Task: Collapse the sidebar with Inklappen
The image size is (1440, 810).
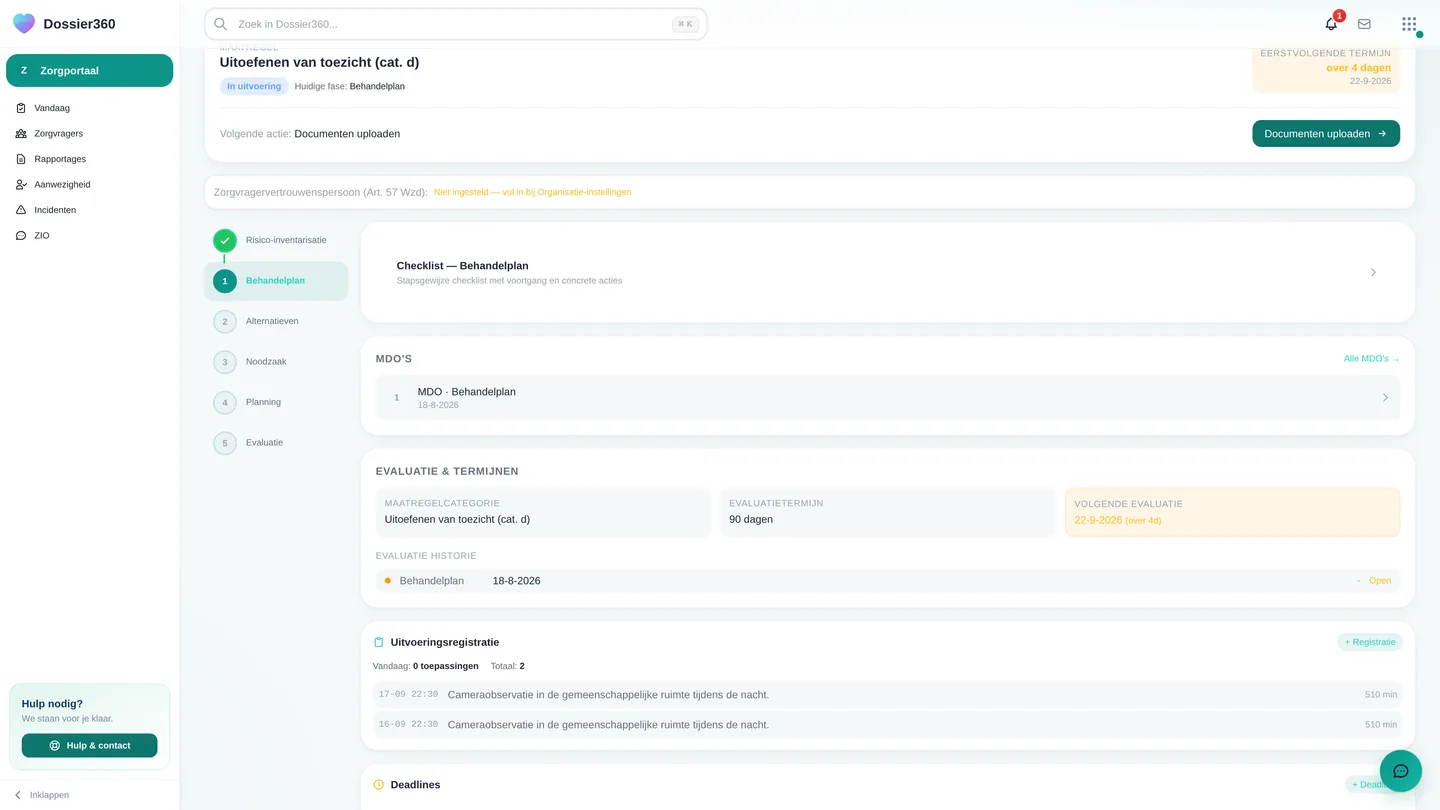Action: point(41,795)
